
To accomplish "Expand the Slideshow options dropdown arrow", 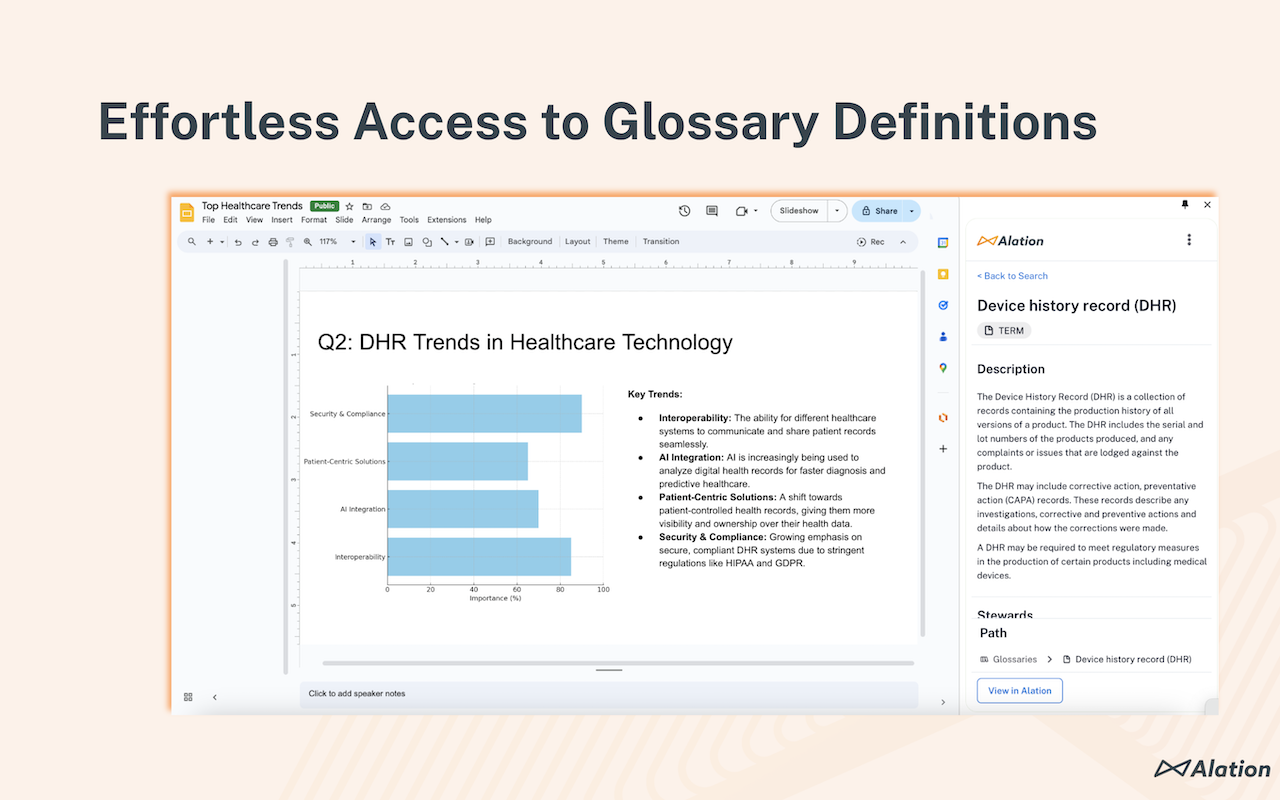I will pyautogui.click(x=837, y=211).
